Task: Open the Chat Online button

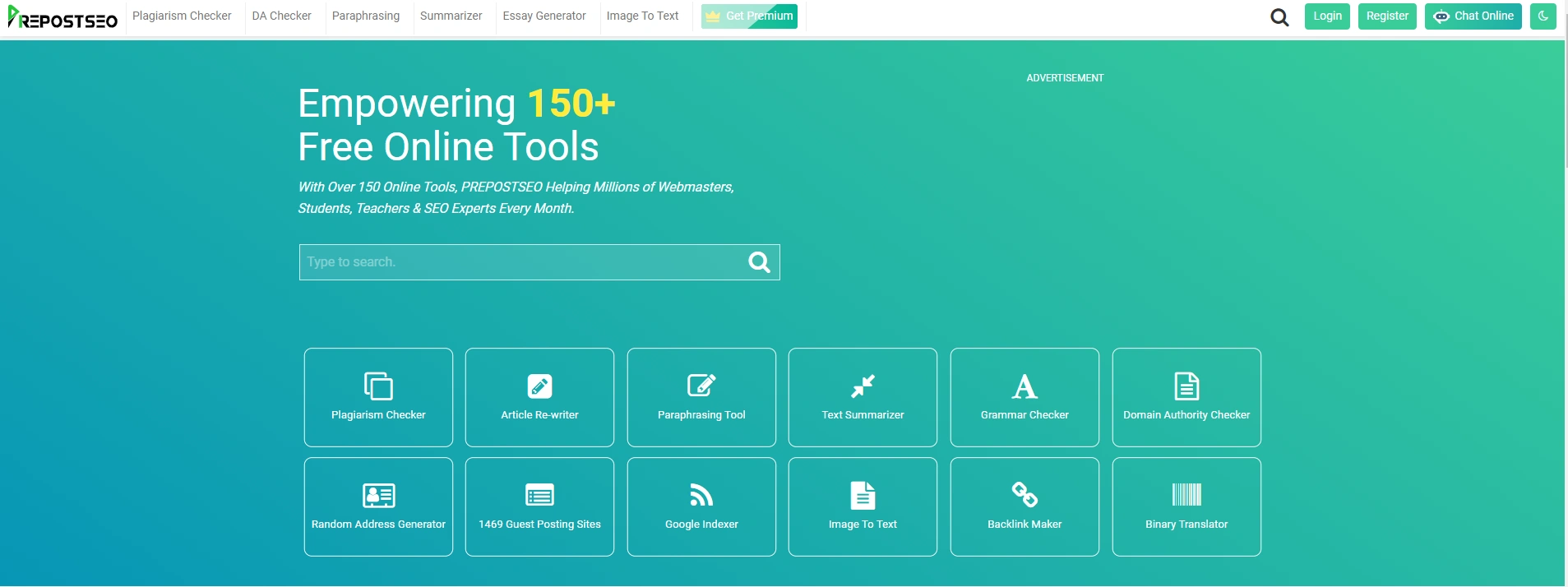Action: (1473, 16)
